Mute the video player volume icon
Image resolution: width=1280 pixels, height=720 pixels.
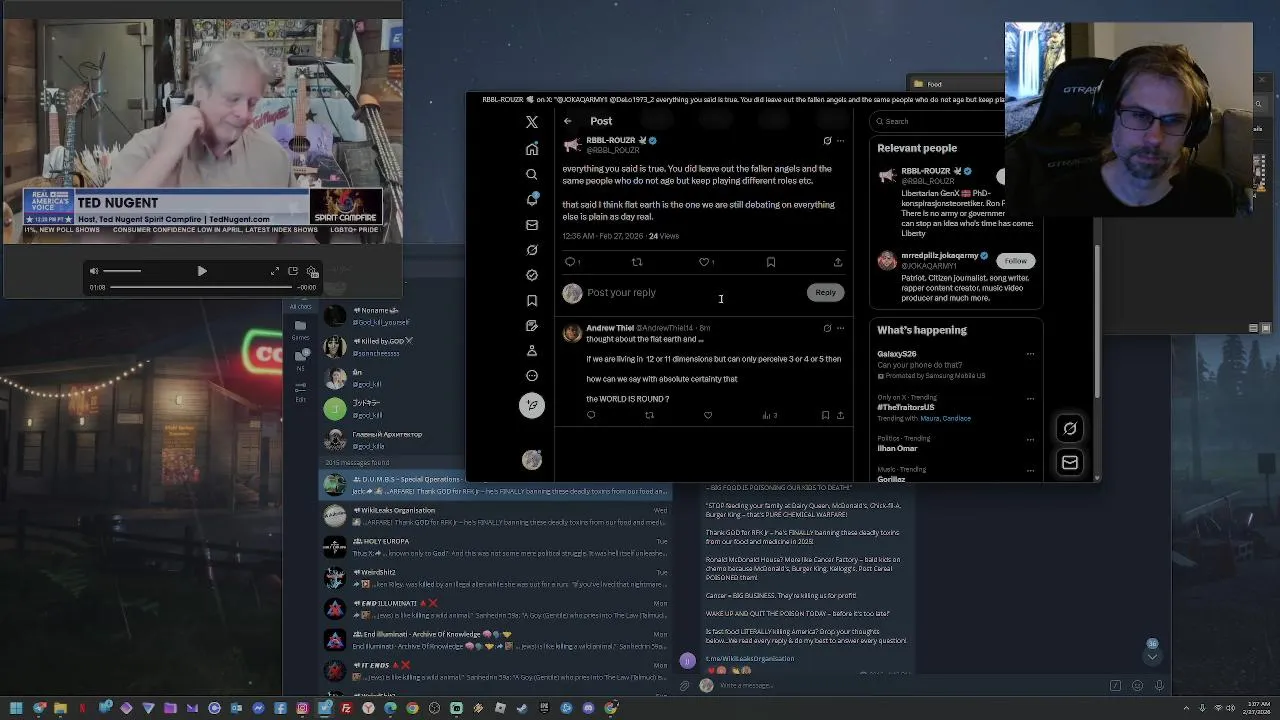click(94, 271)
